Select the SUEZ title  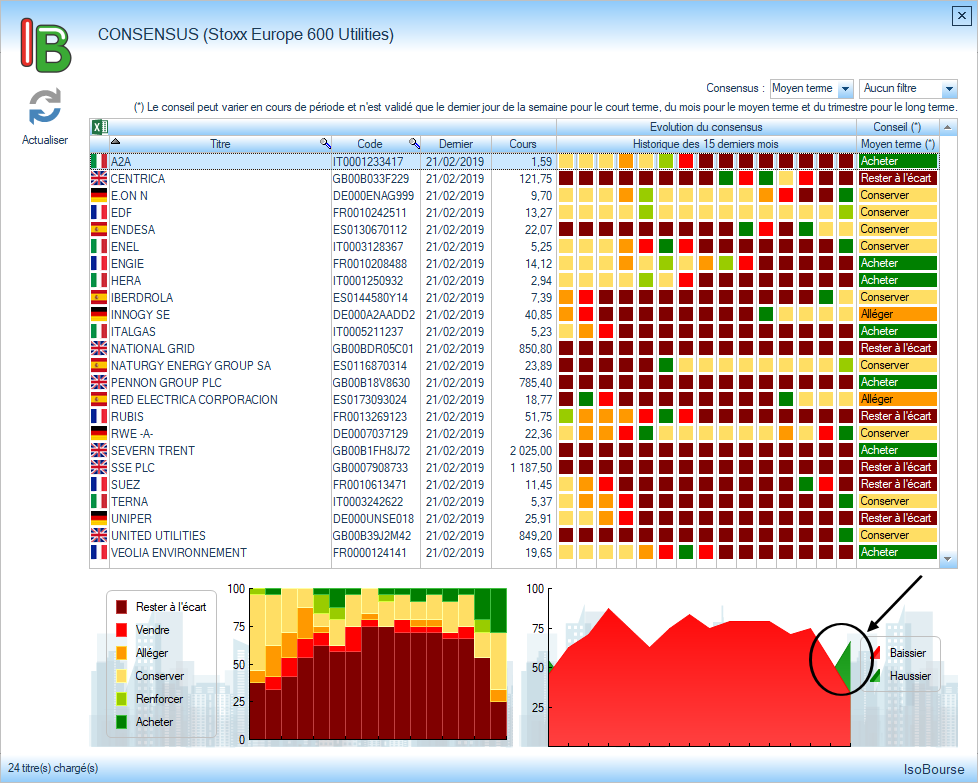click(125, 485)
